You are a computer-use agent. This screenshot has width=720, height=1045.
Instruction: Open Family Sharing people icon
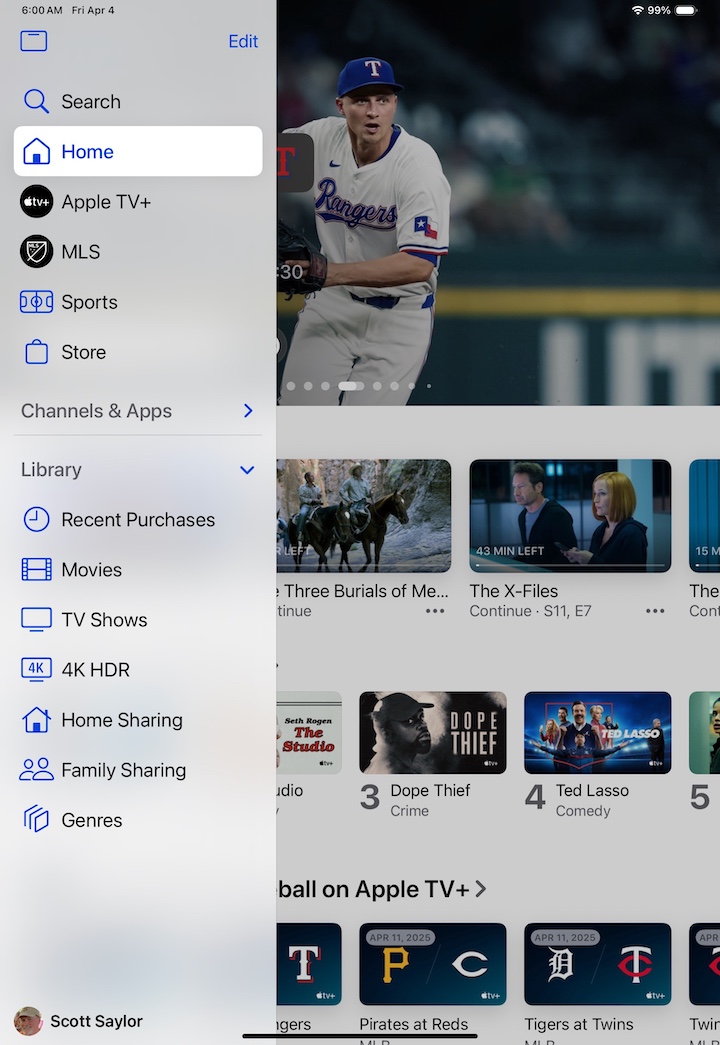click(x=37, y=770)
